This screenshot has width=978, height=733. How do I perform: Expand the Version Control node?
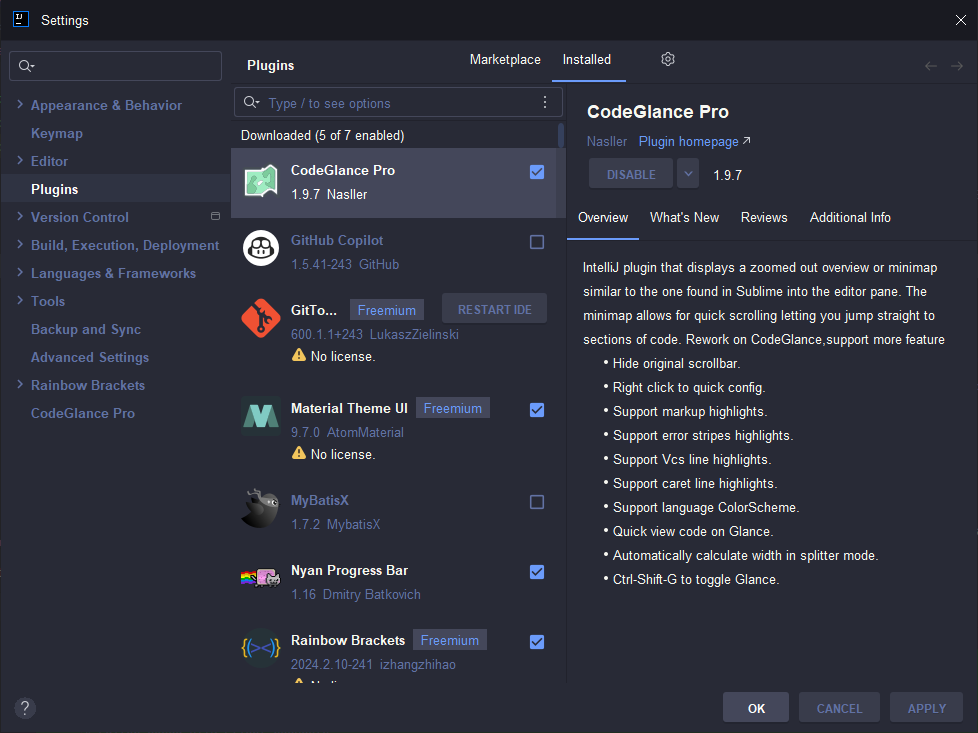coord(20,216)
